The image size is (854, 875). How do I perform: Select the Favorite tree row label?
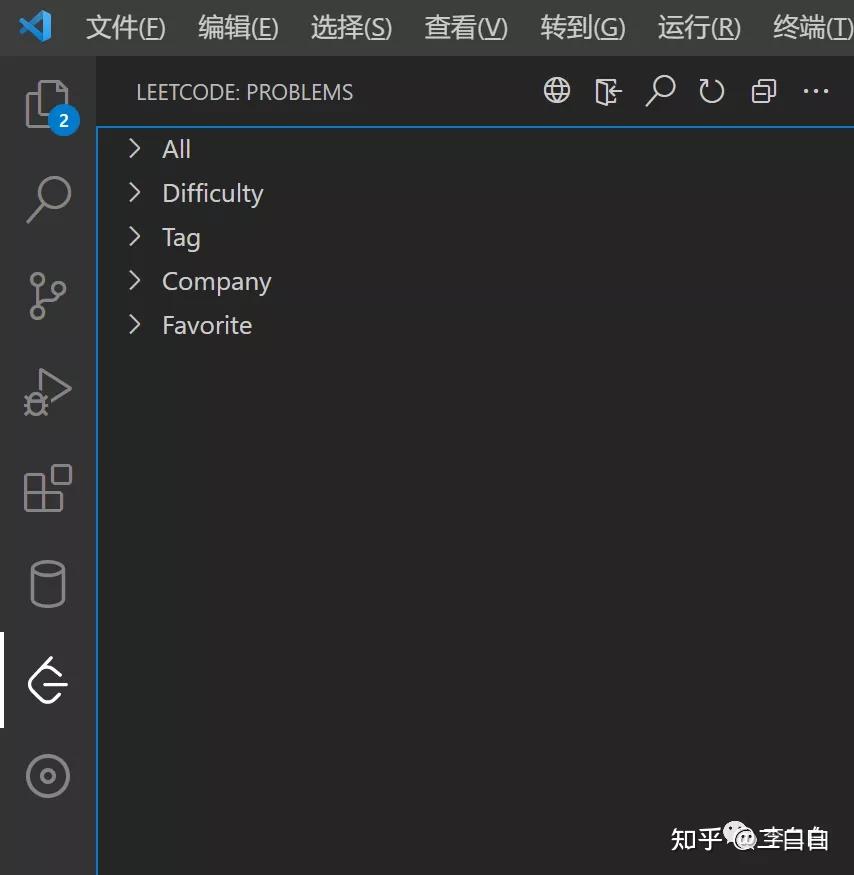coord(207,325)
